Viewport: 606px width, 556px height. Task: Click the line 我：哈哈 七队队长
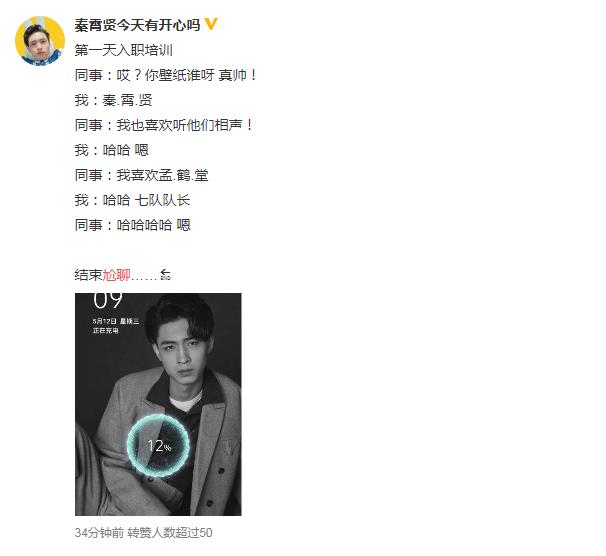coord(133,200)
